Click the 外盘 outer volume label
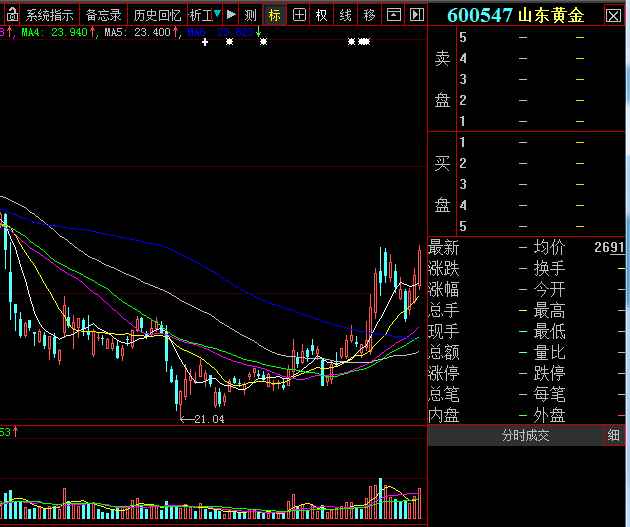This screenshot has height=527, width=630. coord(549,415)
